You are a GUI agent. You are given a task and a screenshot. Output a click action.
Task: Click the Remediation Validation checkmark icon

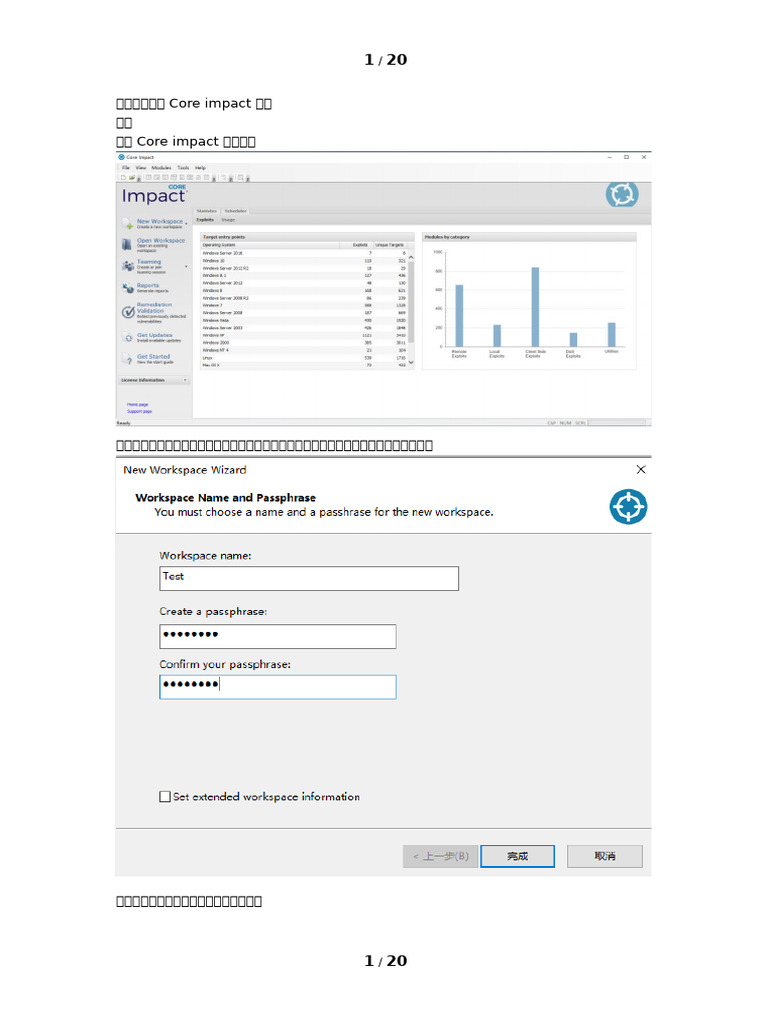click(128, 312)
